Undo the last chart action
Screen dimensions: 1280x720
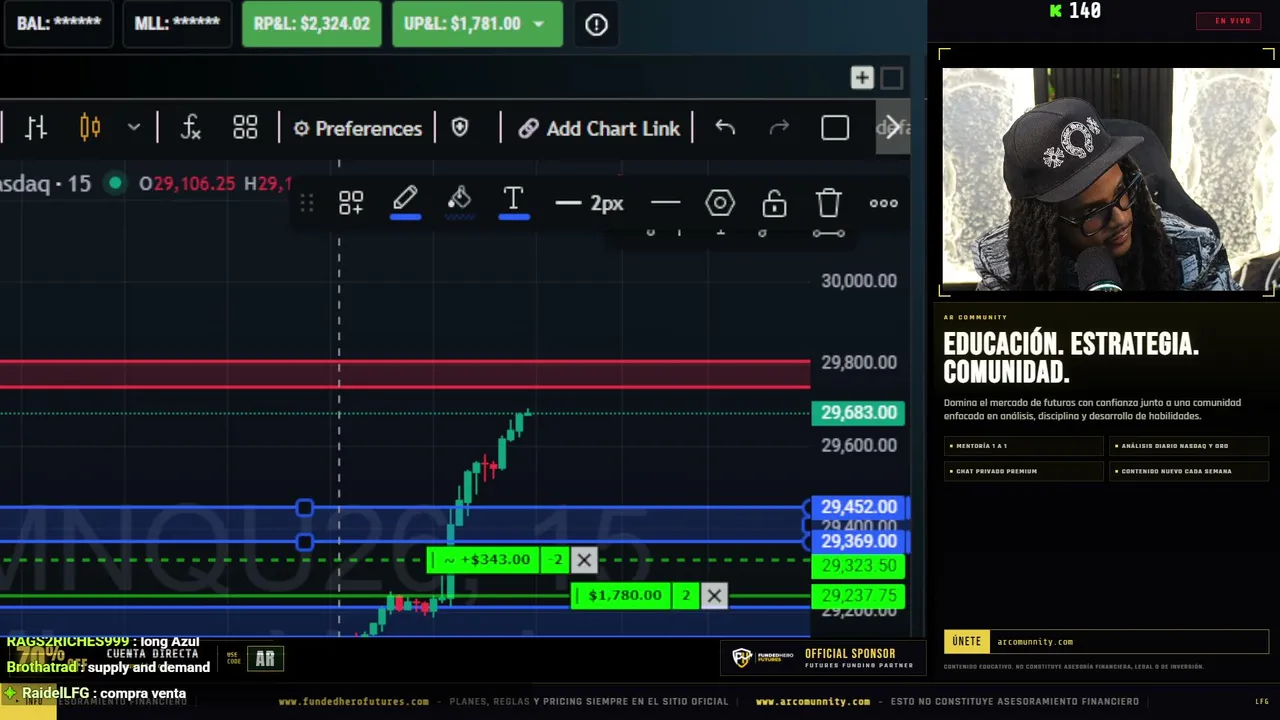(725, 128)
